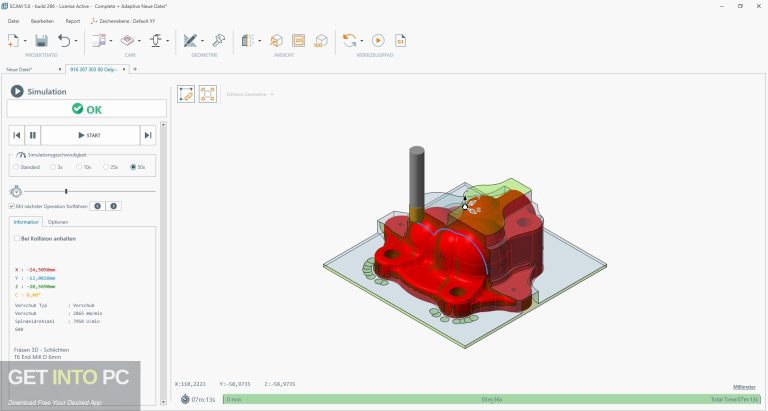Toggle 'Mit nächster Operation fortfahren' checkbox
Image resolution: width=768 pixels, height=411 pixels.
tap(12, 206)
